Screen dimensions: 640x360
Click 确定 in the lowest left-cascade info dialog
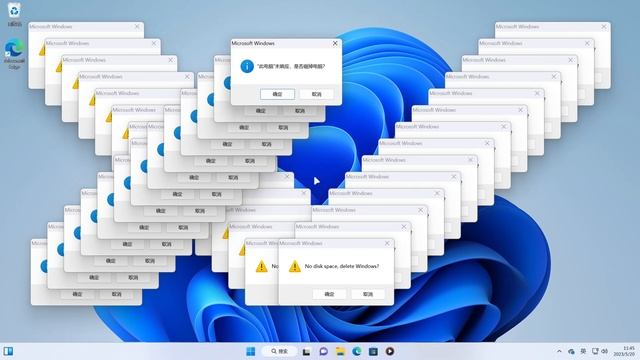pos(78,294)
